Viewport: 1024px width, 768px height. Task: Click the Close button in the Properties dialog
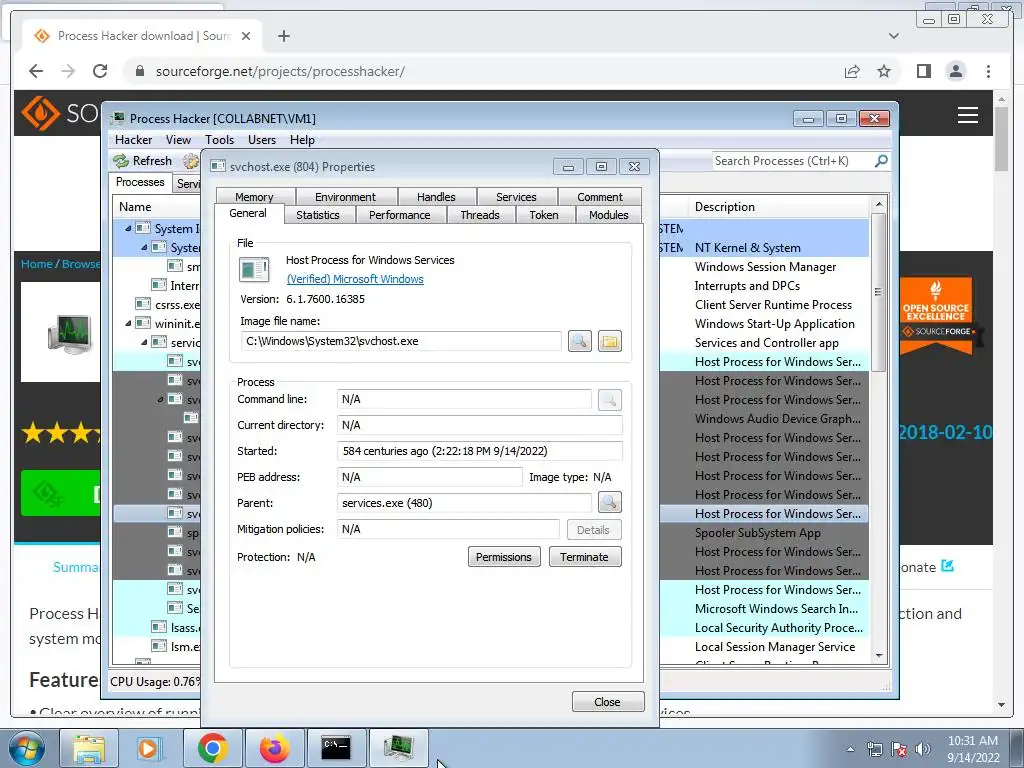607,701
